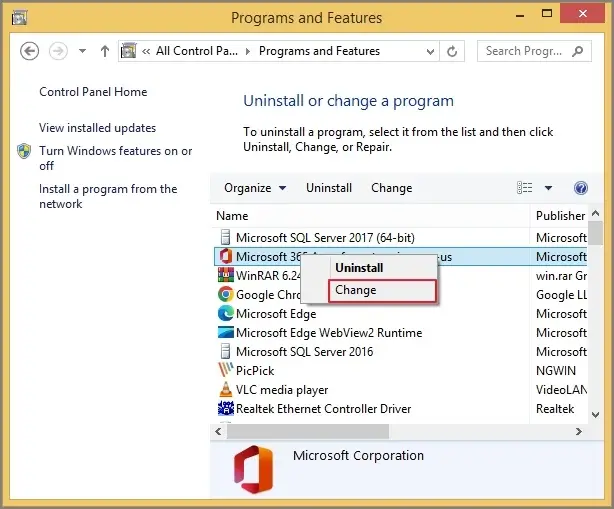
Task: Click the search magnifier icon
Action: (x=578, y=51)
